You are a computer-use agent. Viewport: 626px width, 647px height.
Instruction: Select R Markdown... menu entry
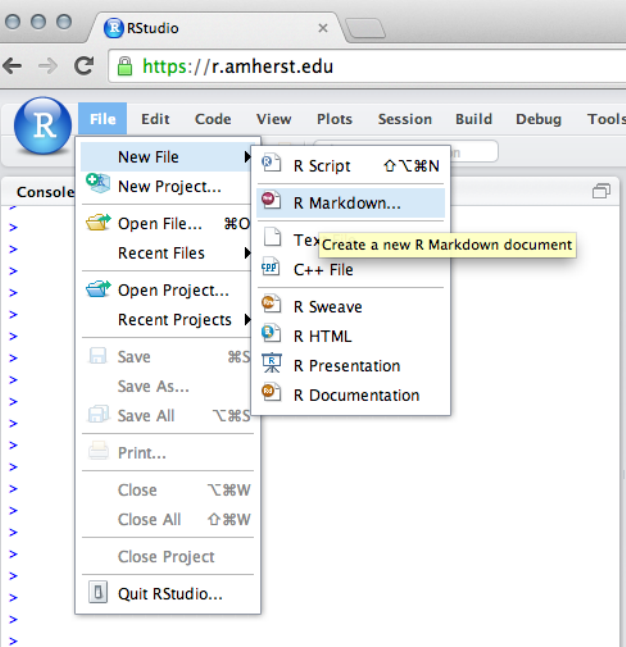pyautogui.click(x=351, y=203)
